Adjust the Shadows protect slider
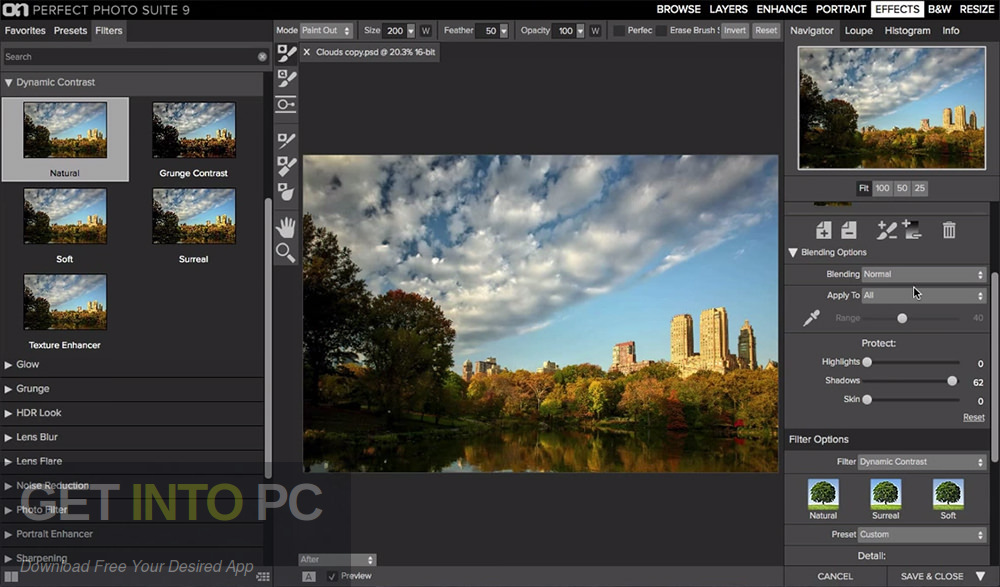Screen dimensions: 1000x587 point(952,381)
